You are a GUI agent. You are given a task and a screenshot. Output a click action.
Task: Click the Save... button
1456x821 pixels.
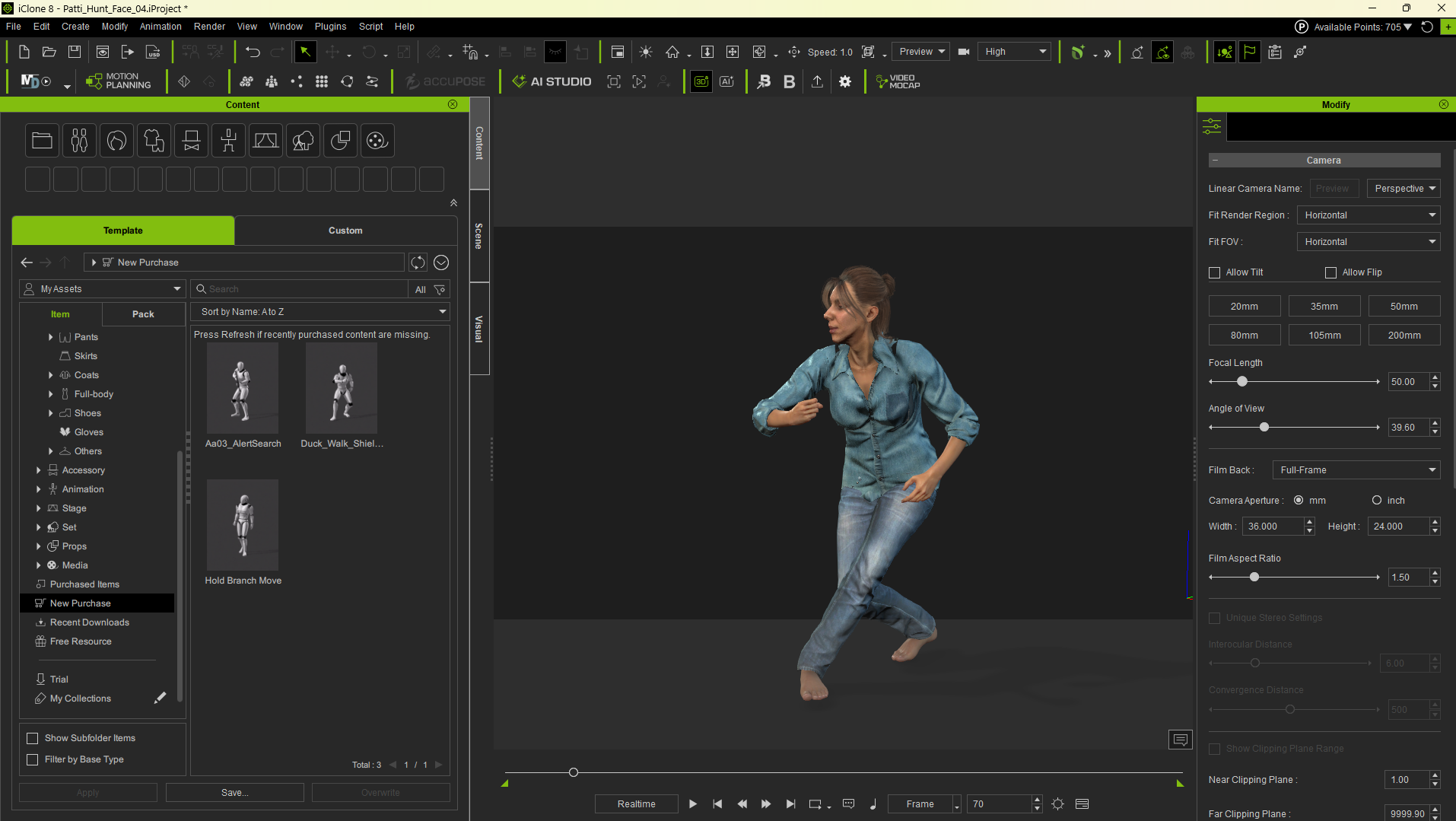coord(235,793)
